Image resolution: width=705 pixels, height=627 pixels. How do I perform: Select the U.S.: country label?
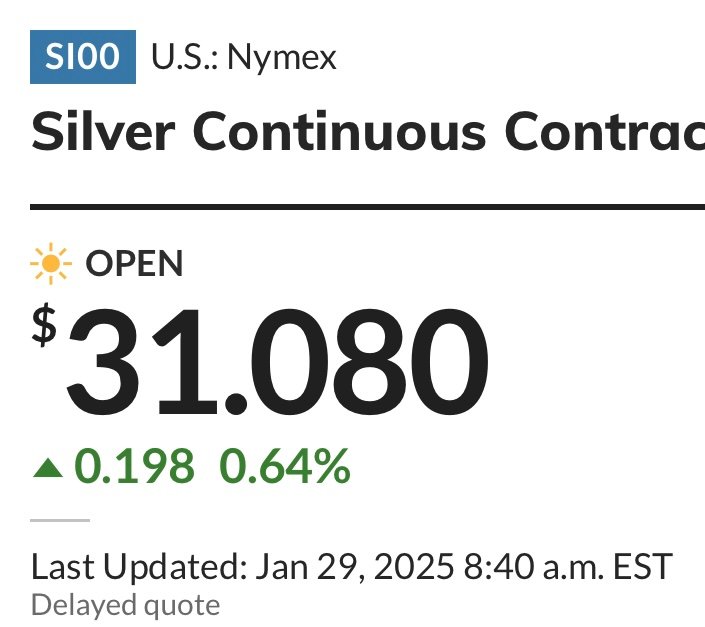185,57
